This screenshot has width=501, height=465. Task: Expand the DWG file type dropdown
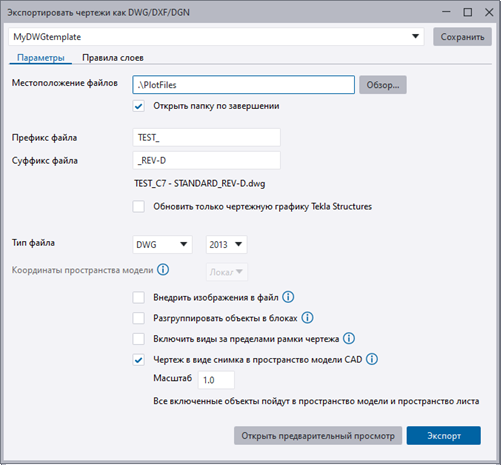[162, 244]
